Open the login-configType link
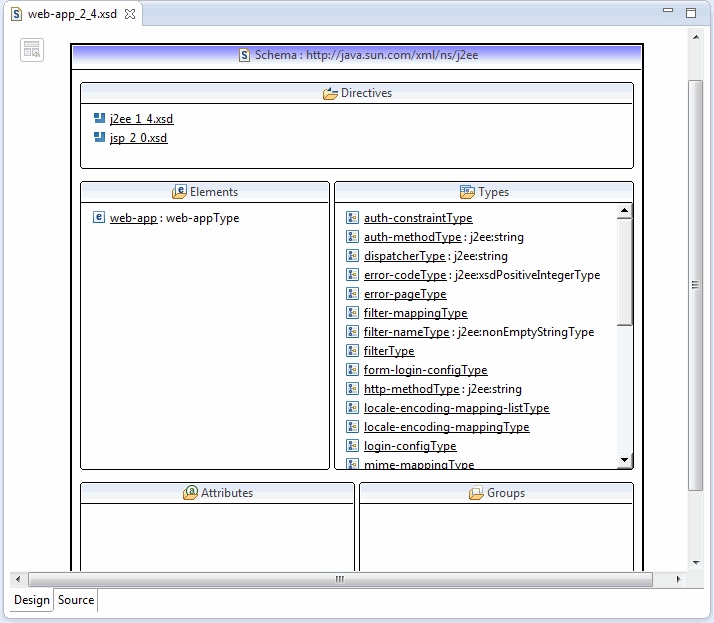This screenshot has width=714, height=623. 410,446
